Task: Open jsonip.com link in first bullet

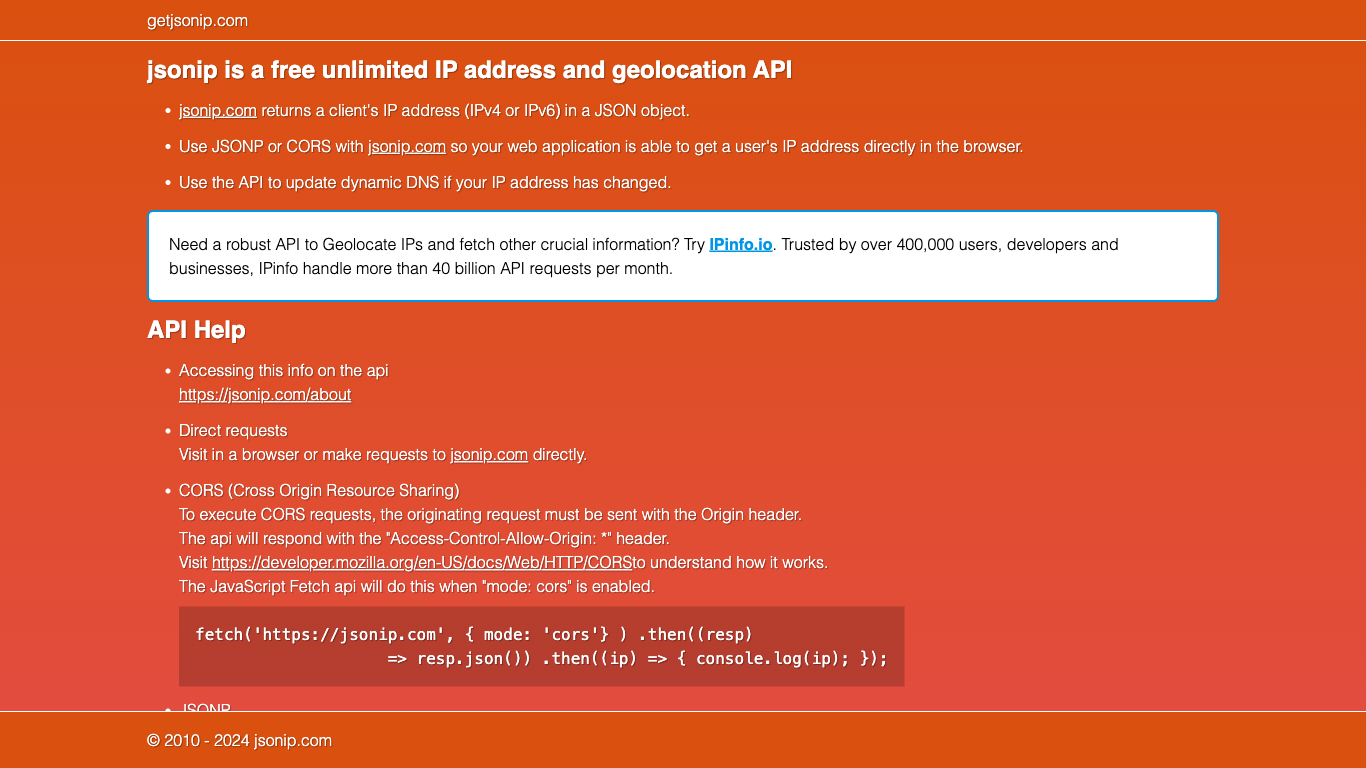Action: coord(218,110)
